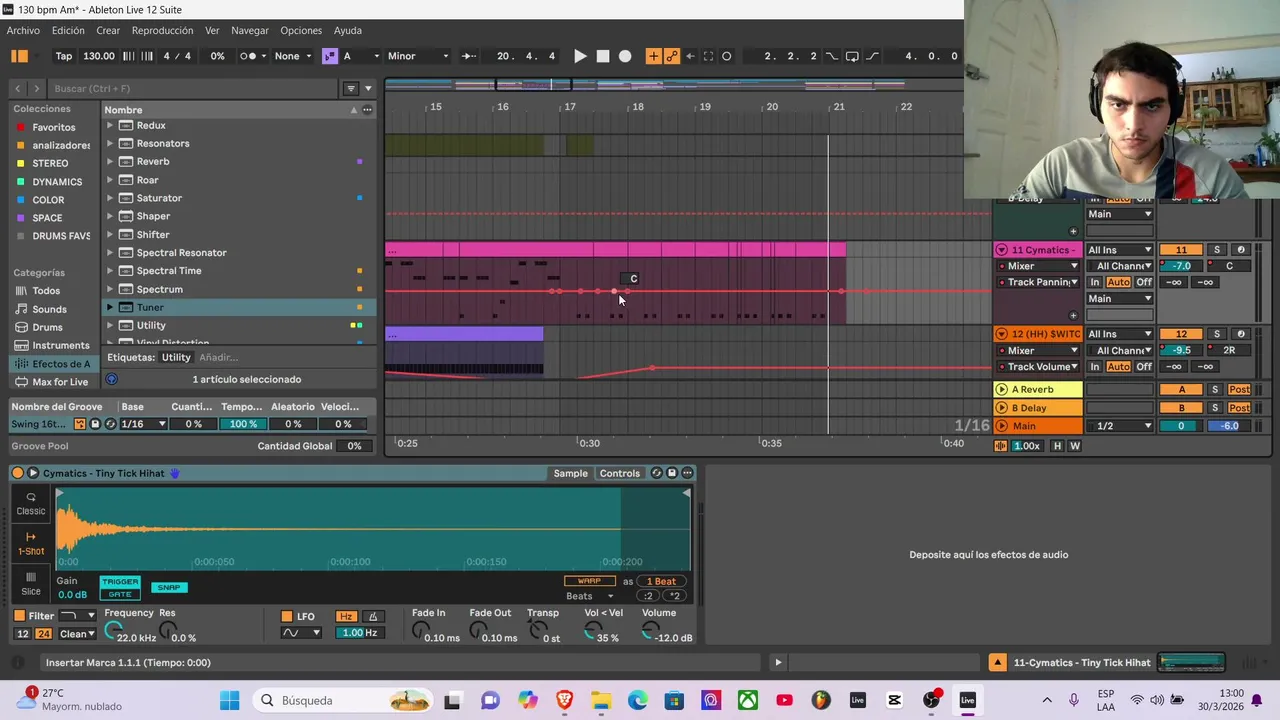Solo track 11 with S button
The width and height of the screenshot is (1280, 720).
tap(1217, 250)
